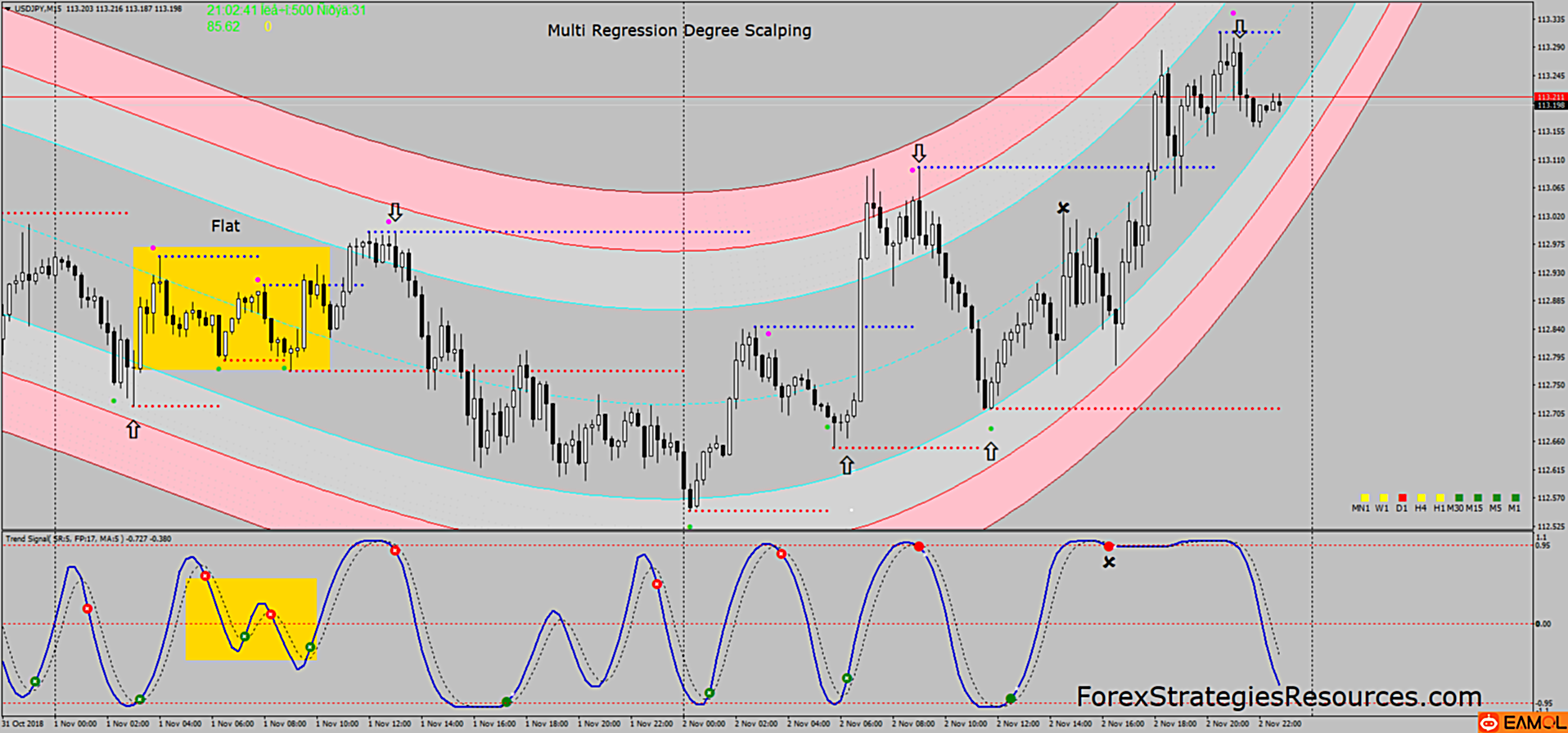Click the '1 Nov 20:00' time label
Screen dimensions: 1568x733
tap(599, 724)
